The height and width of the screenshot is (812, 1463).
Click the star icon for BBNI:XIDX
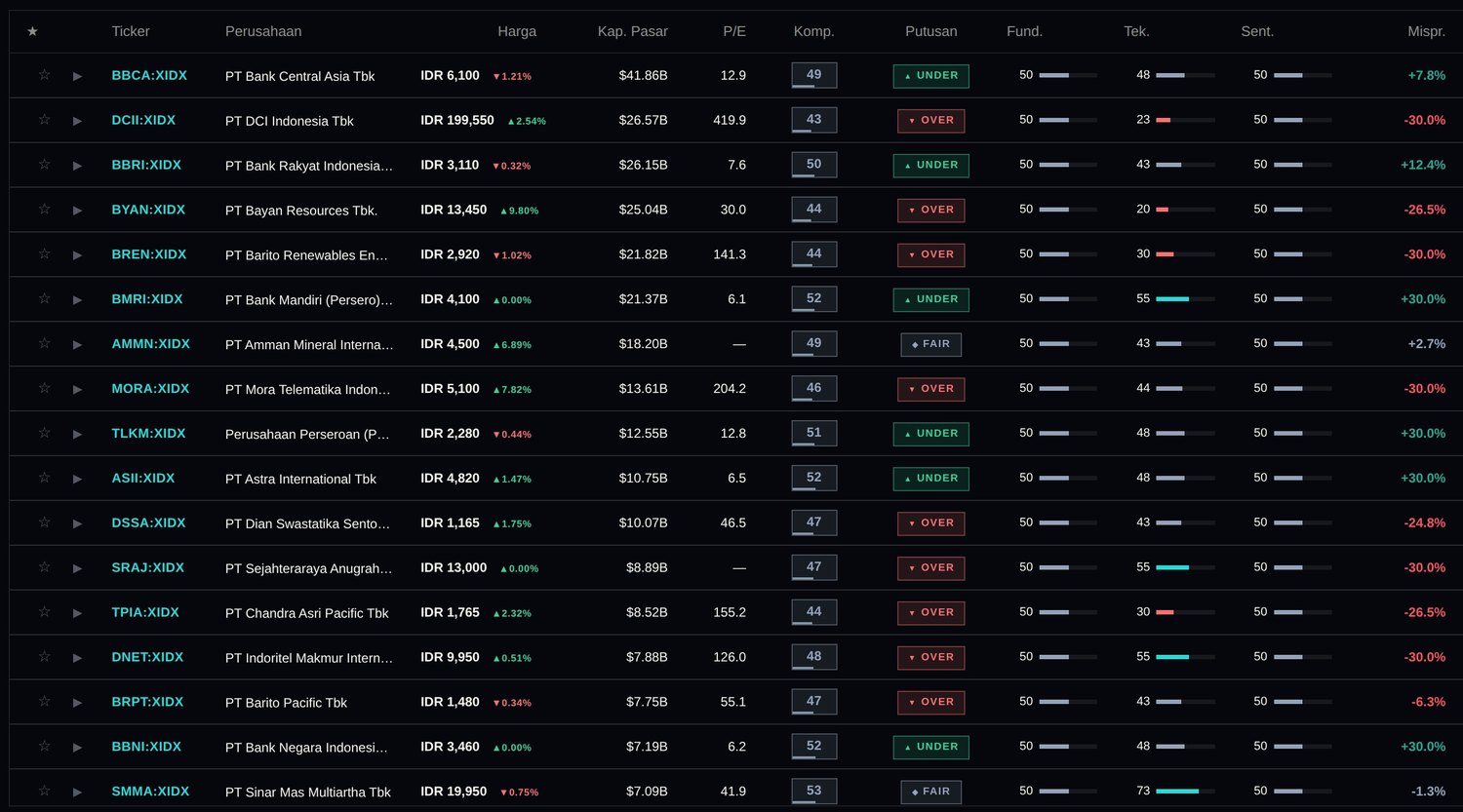coord(44,747)
